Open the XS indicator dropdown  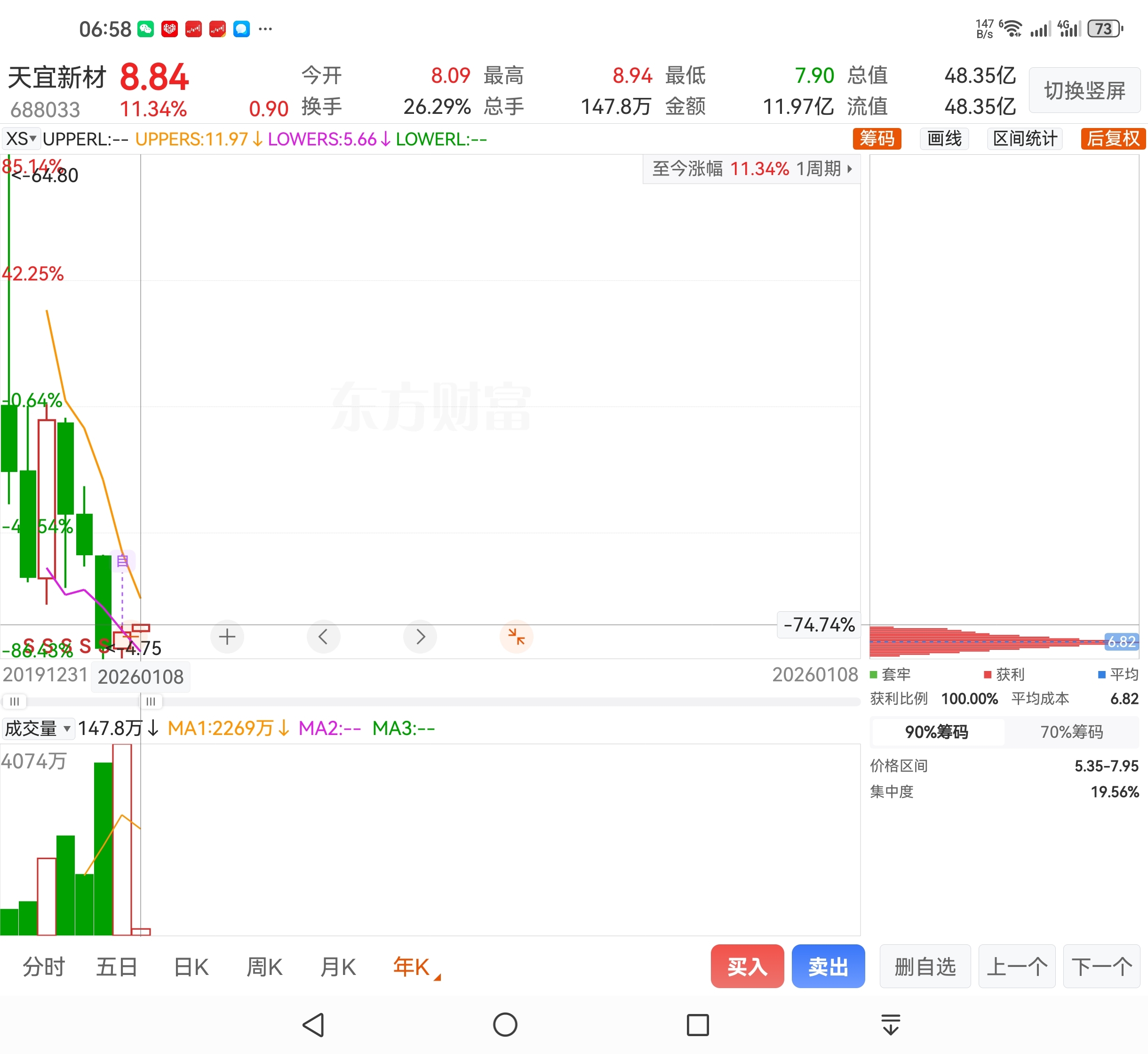pyautogui.click(x=21, y=139)
